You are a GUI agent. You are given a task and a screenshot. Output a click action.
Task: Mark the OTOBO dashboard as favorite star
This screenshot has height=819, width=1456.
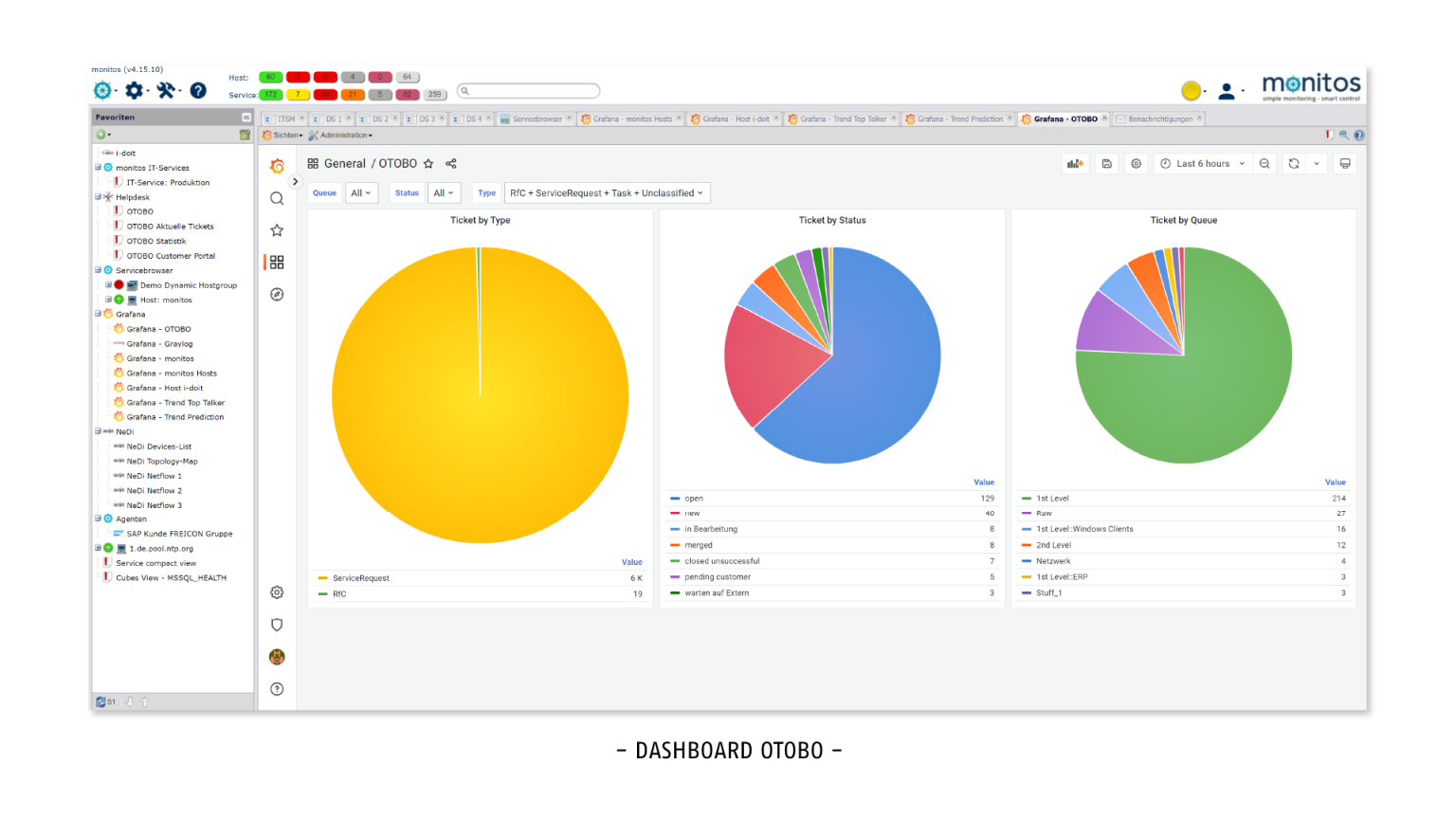click(x=429, y=163)
